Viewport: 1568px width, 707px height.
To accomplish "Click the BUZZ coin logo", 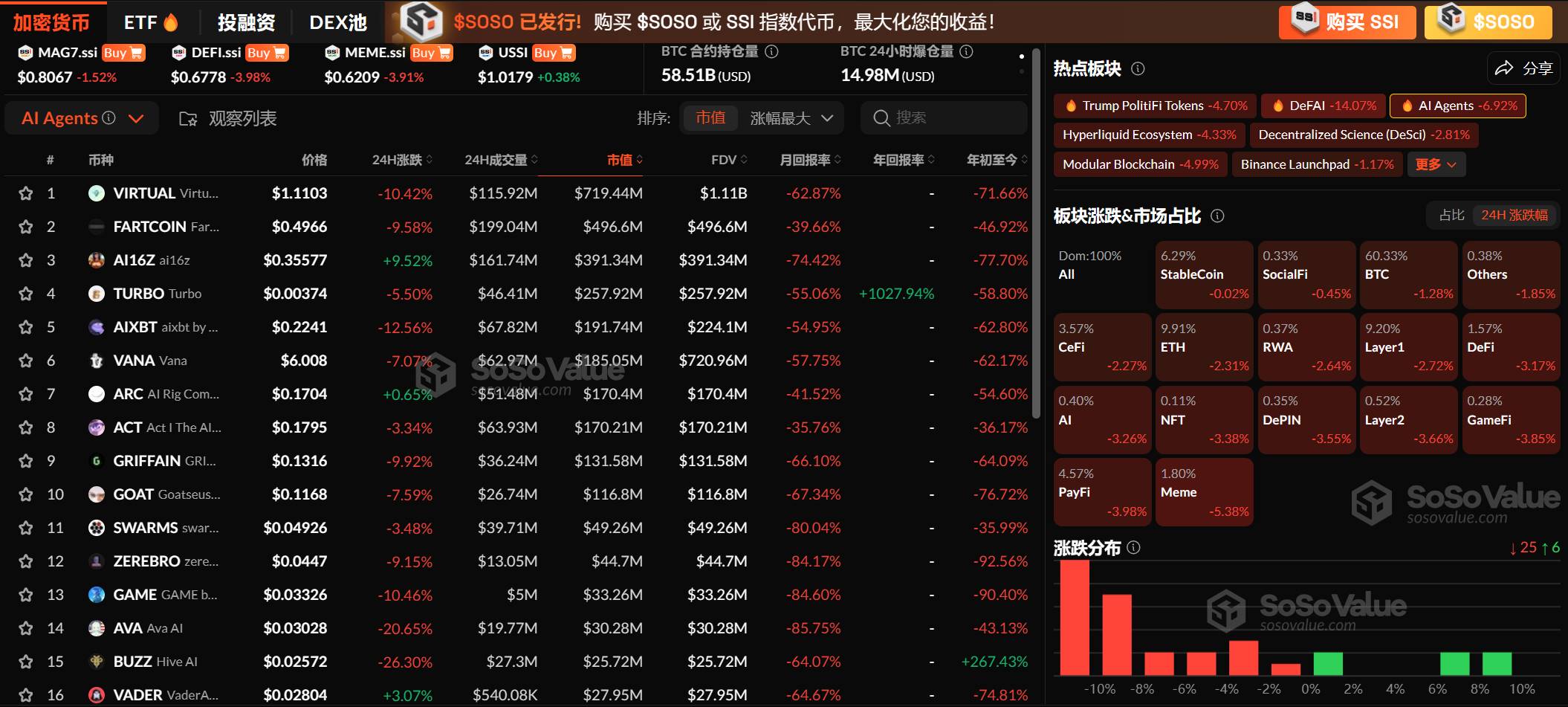I will tap(97, 662).
